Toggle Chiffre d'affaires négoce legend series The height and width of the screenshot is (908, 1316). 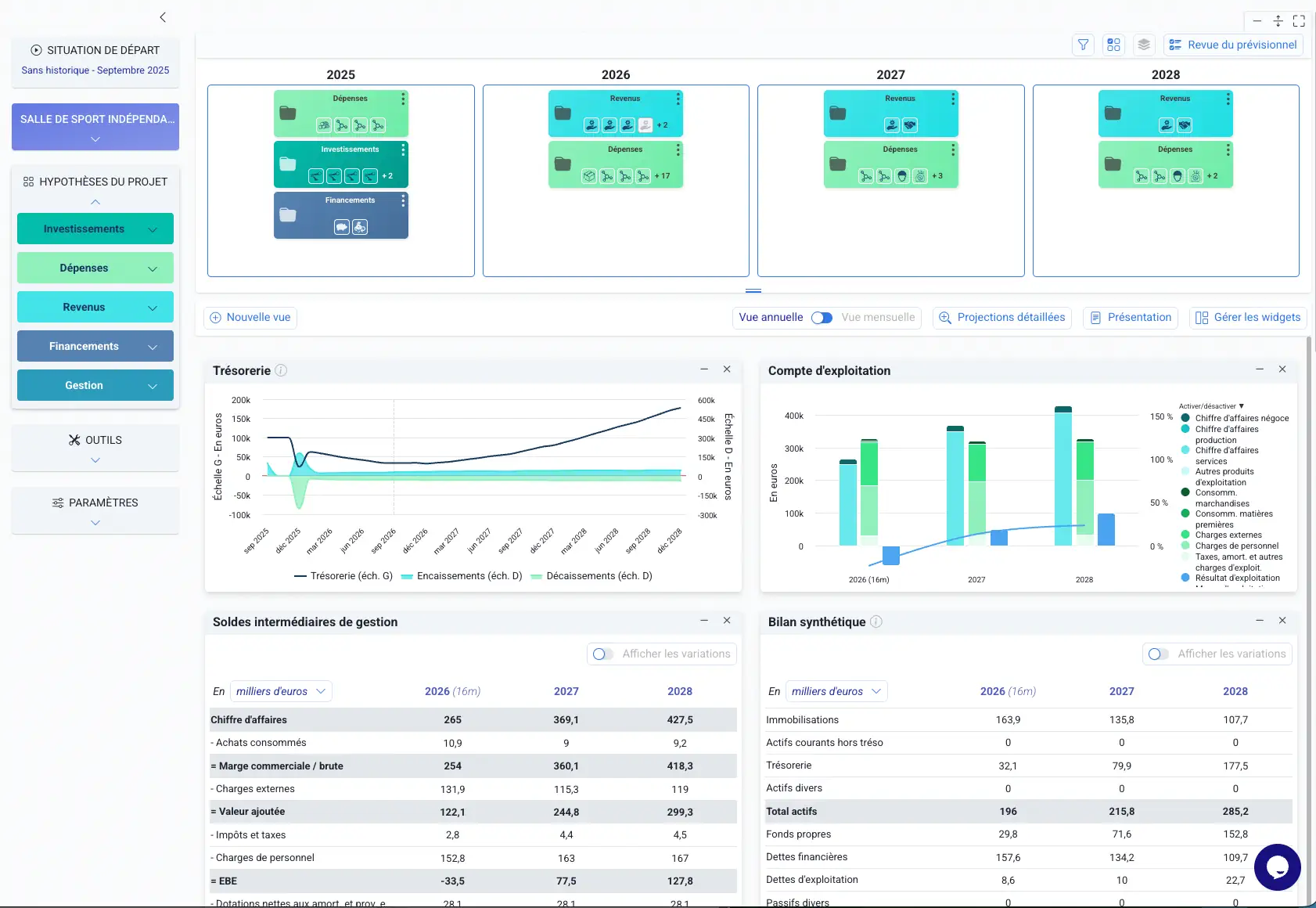[x=1235, y=418]
